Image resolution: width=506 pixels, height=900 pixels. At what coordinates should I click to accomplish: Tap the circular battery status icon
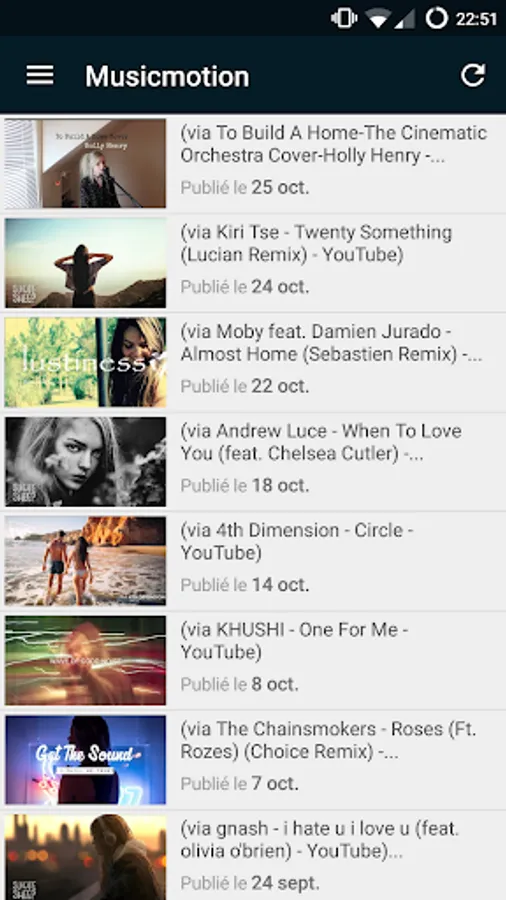pyautogui.click(x=437, y=18)
